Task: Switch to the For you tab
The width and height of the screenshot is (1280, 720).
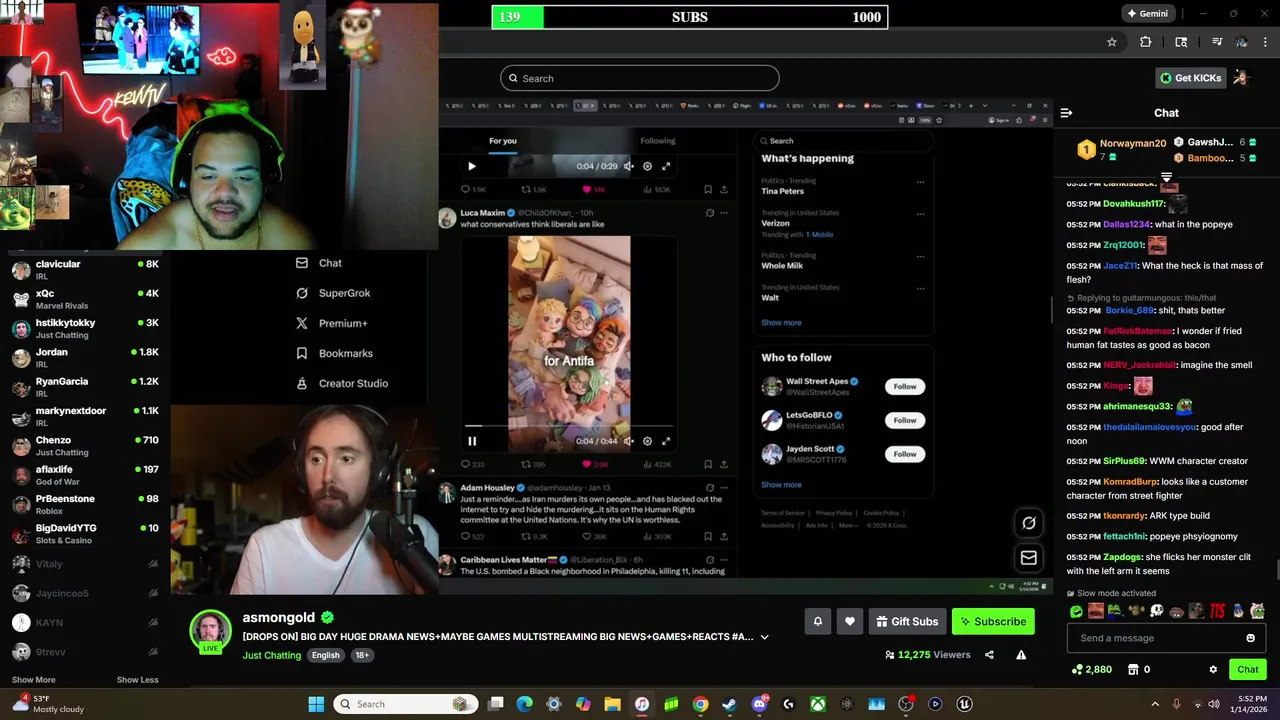Action: 503,141
